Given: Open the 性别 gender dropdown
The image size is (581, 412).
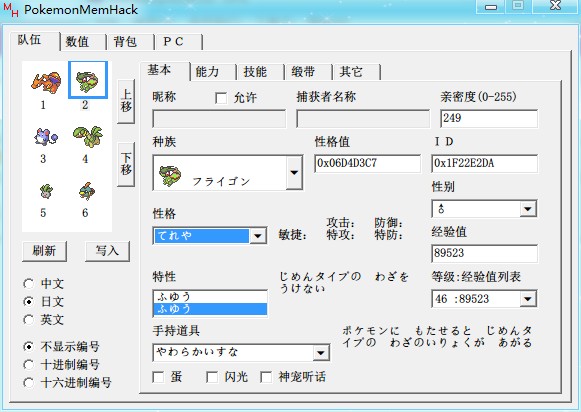Looking at the screenshot, I should pyautogui.click(x=528, y=209).
